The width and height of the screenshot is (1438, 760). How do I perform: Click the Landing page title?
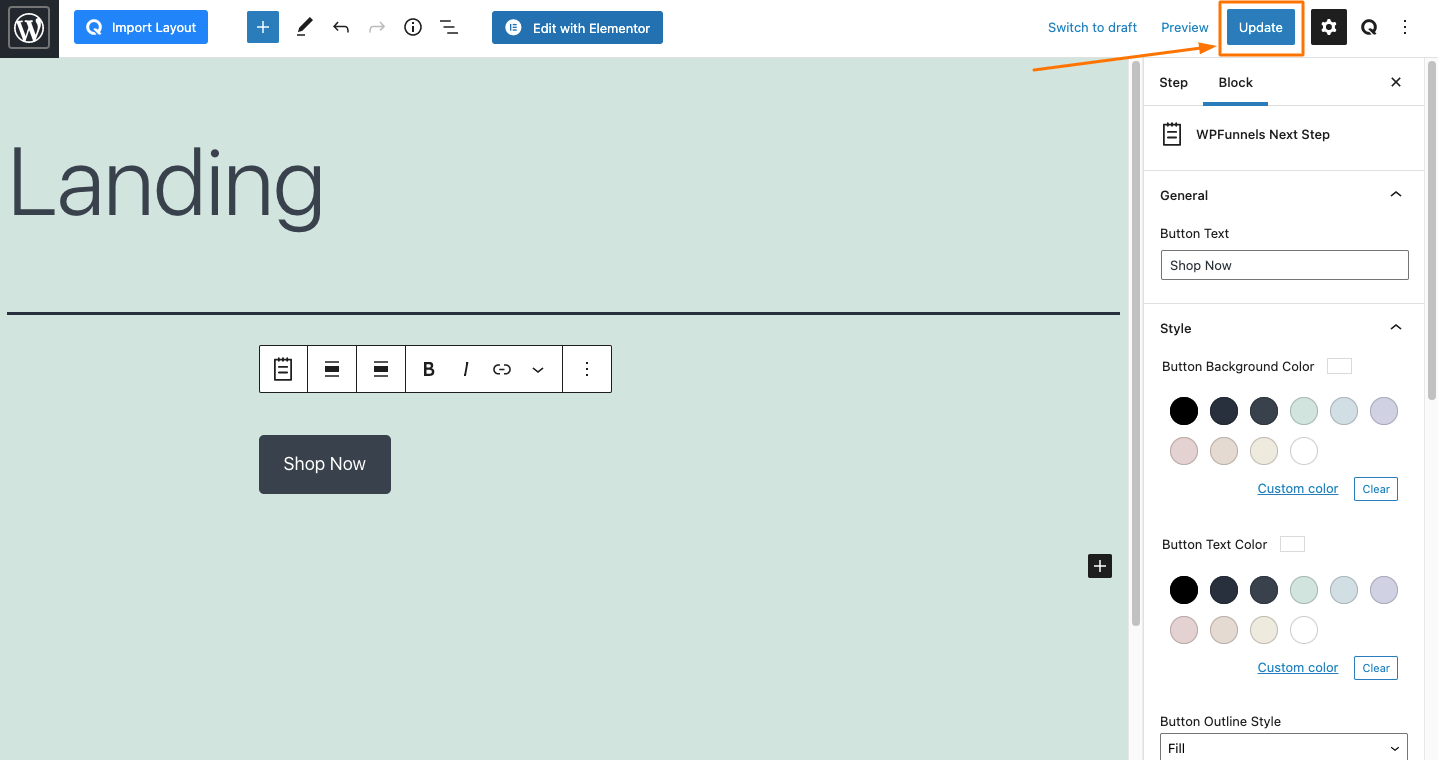pos(166,185)
